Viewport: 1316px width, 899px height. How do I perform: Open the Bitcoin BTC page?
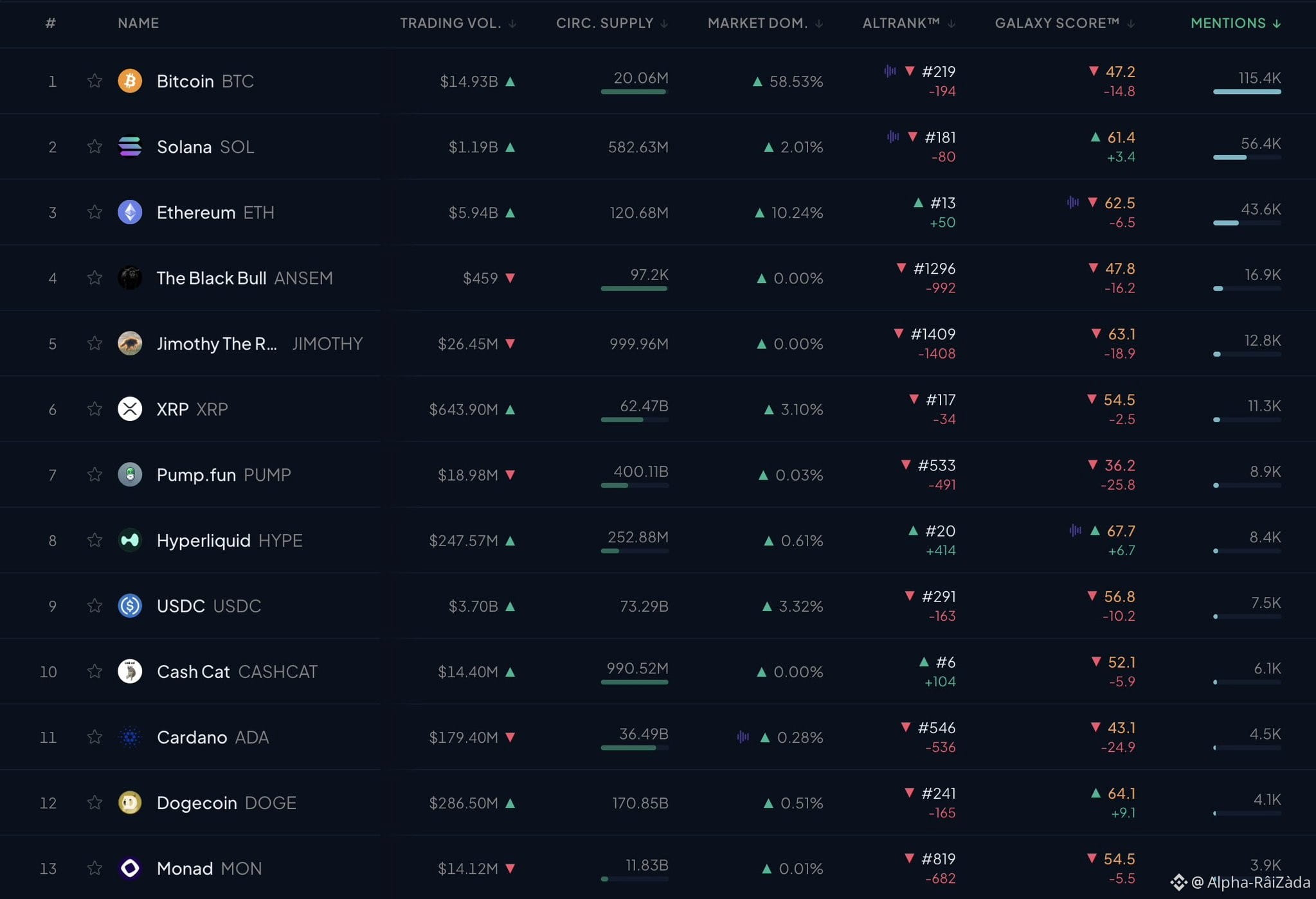coord(205,81)
